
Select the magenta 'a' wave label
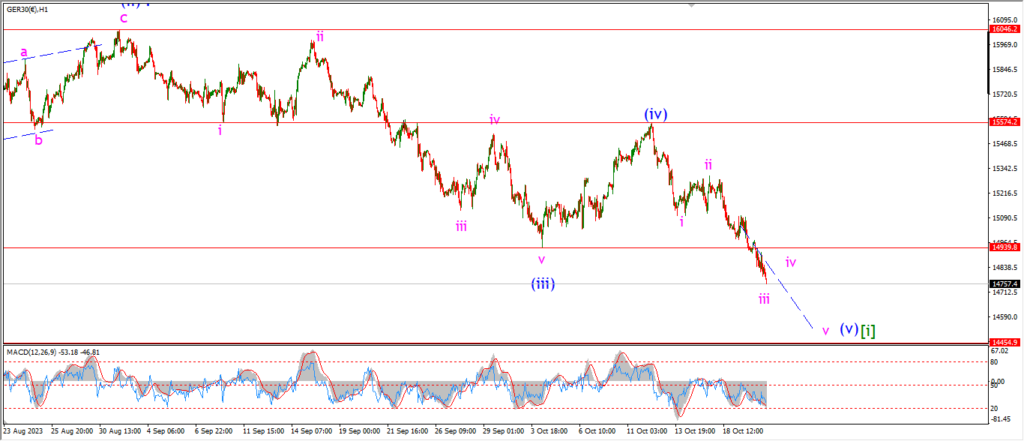(x=24, y=50)
